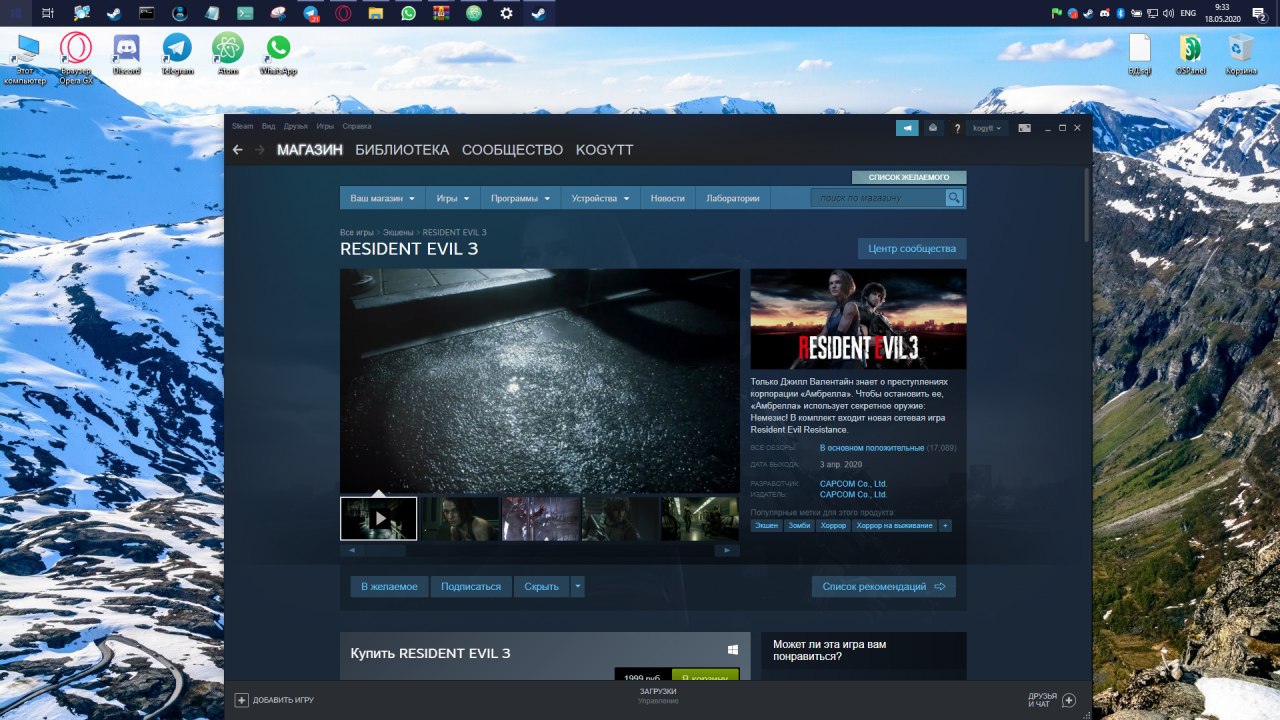This screenshot has height=720, width=1280.
Task: Play the first trailer thumbnail
Action: point(379,519)
